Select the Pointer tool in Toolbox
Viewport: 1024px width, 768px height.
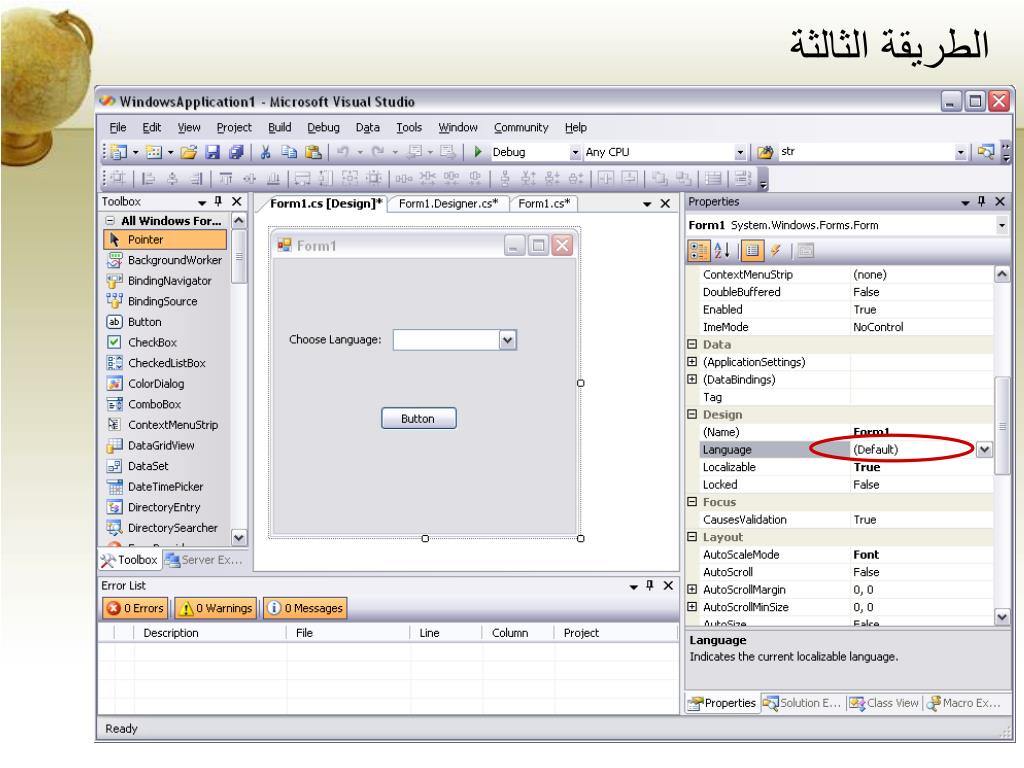tap(165, 240)
